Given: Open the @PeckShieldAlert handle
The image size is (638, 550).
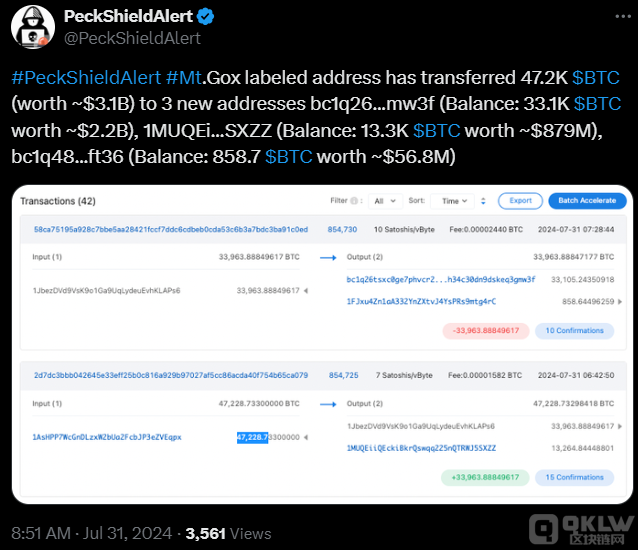Looking at the screenshot, I should tap(132, 38).
